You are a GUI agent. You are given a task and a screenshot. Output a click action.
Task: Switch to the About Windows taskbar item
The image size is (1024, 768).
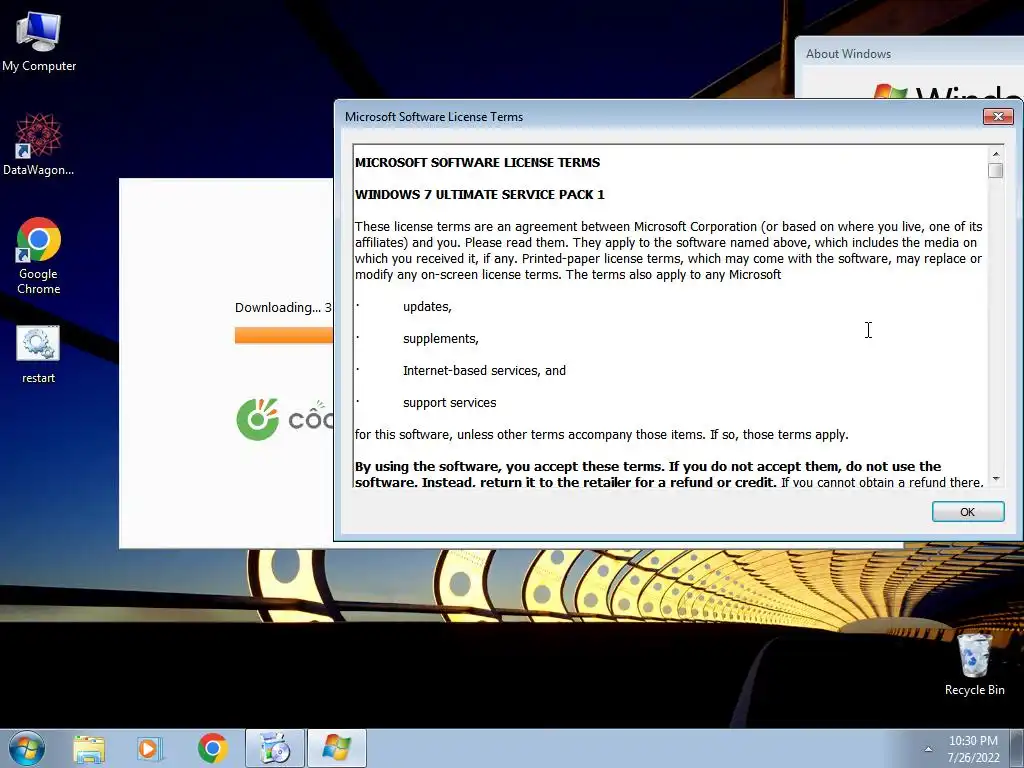point(336,748)
